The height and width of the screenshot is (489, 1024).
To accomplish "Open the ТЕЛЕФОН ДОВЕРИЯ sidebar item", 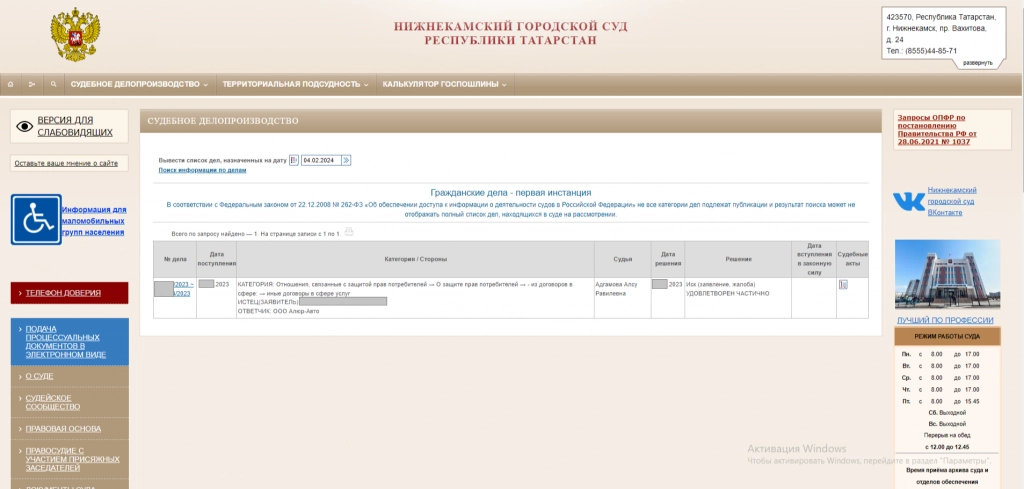I will (69, 293).
